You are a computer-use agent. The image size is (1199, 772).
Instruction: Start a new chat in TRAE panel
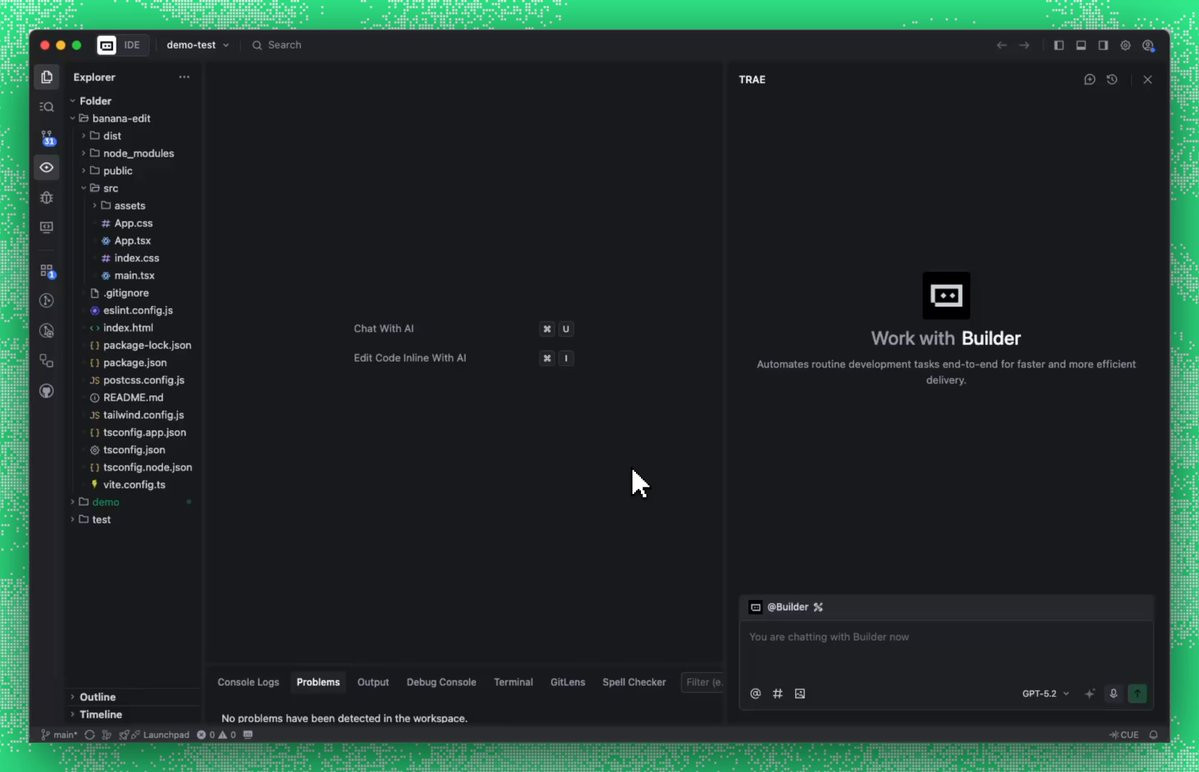(1090, 79)
